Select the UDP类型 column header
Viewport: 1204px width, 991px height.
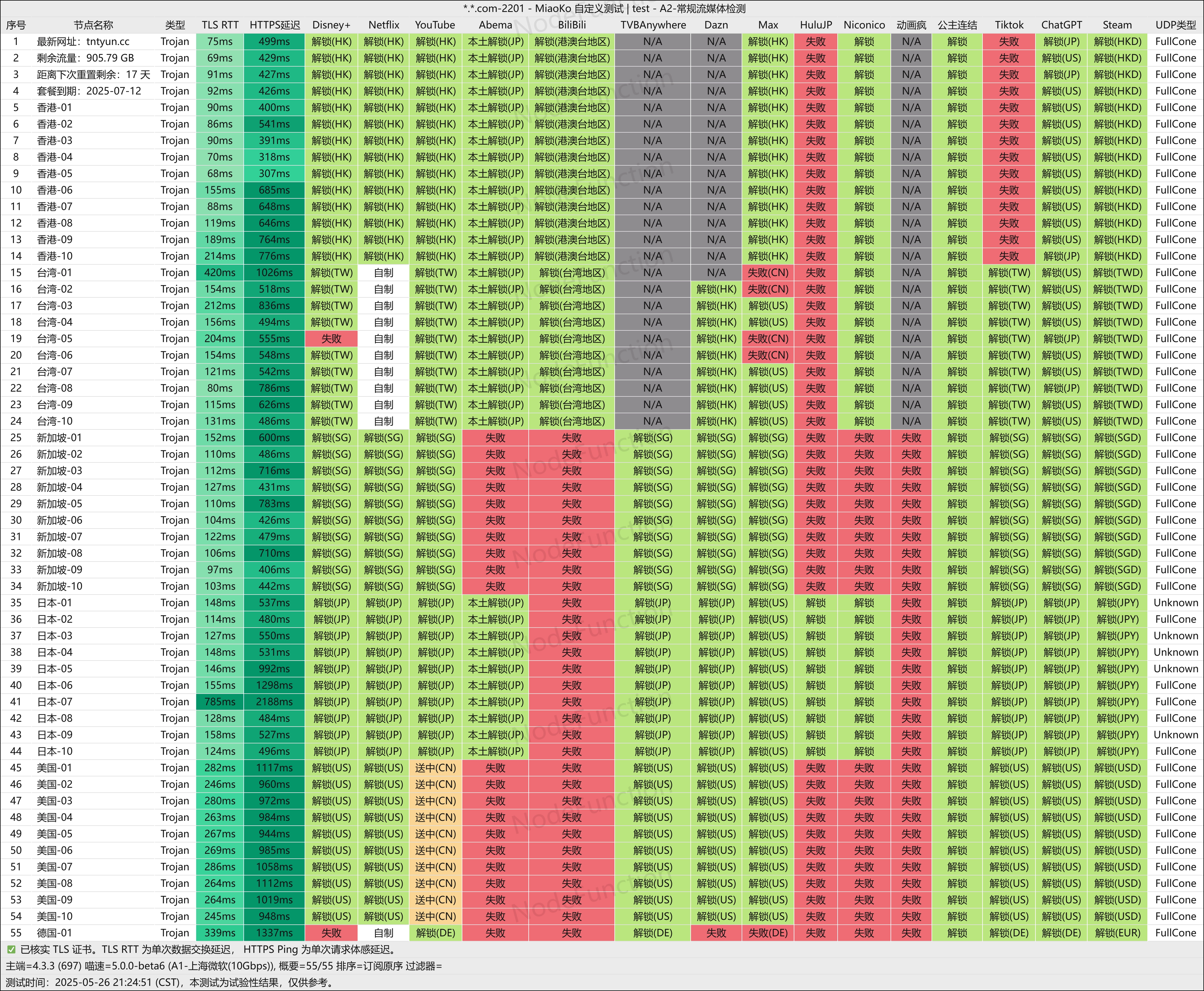[x=1176, y=25]
